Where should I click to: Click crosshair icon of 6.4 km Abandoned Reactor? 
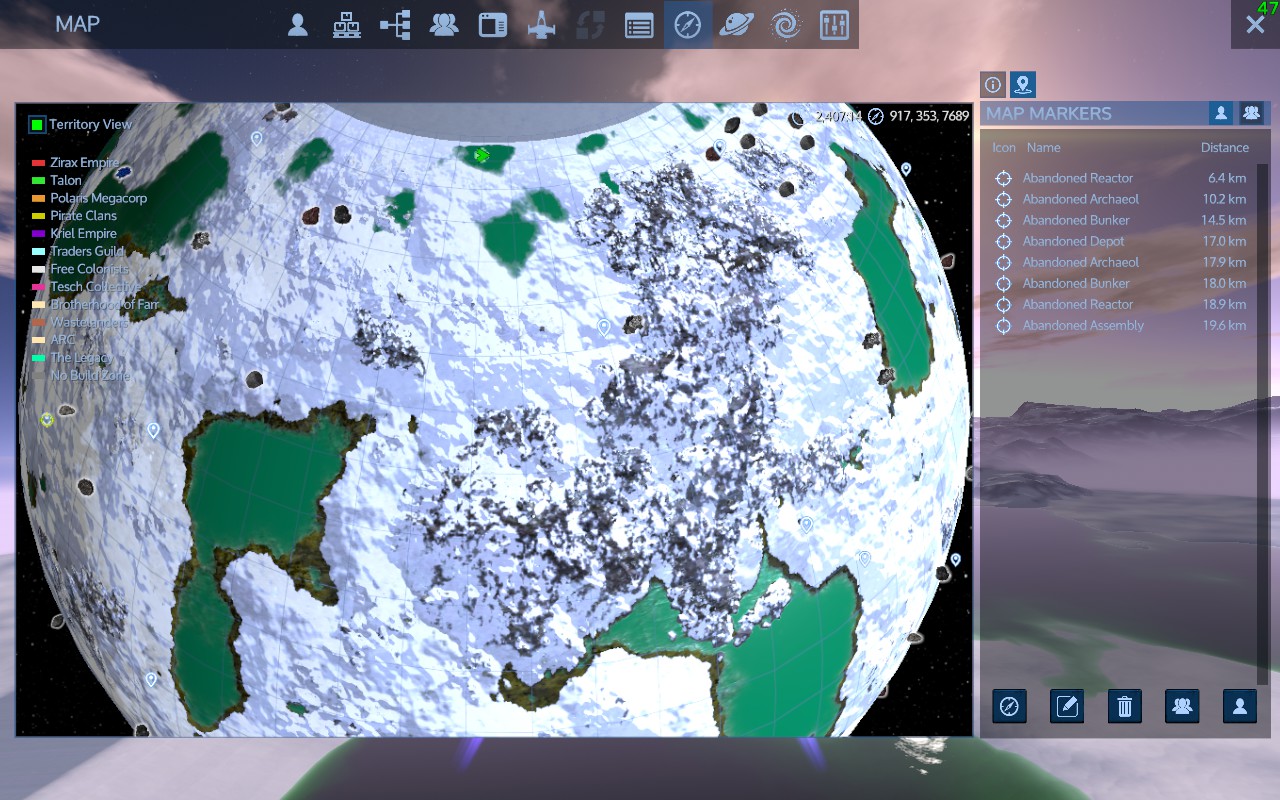pyautogui.click(x=1004, y=178)
